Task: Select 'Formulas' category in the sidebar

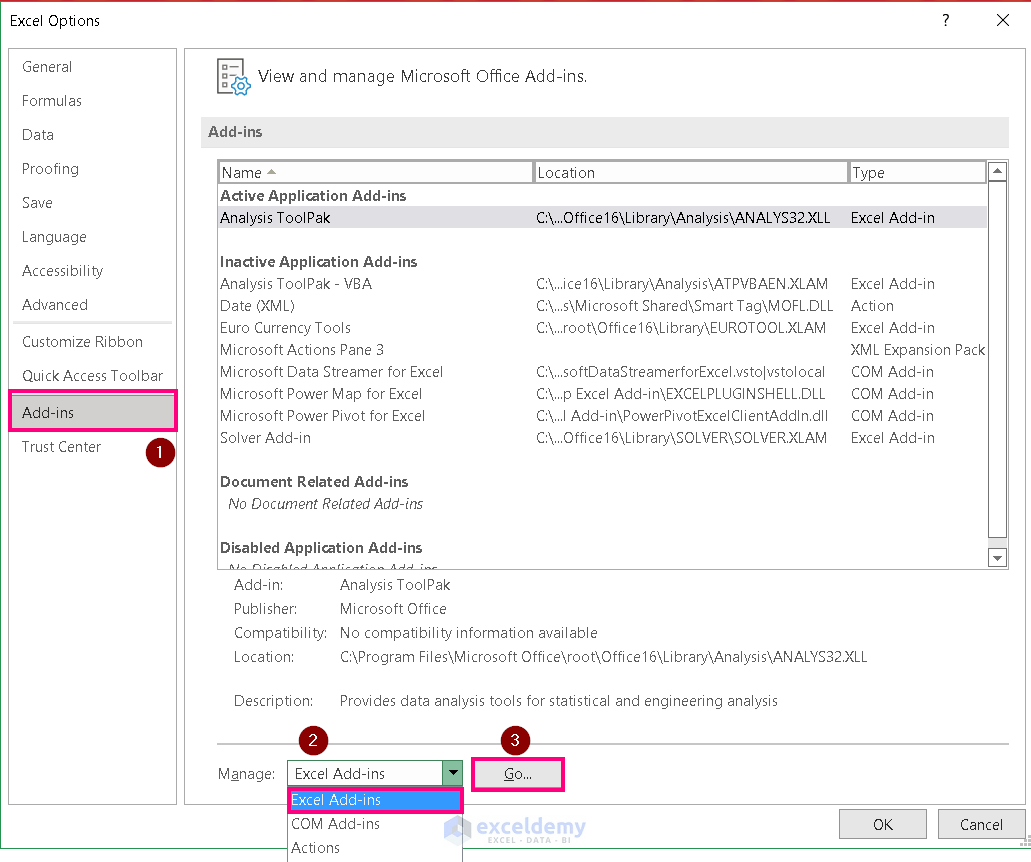Action: point(51,101)
